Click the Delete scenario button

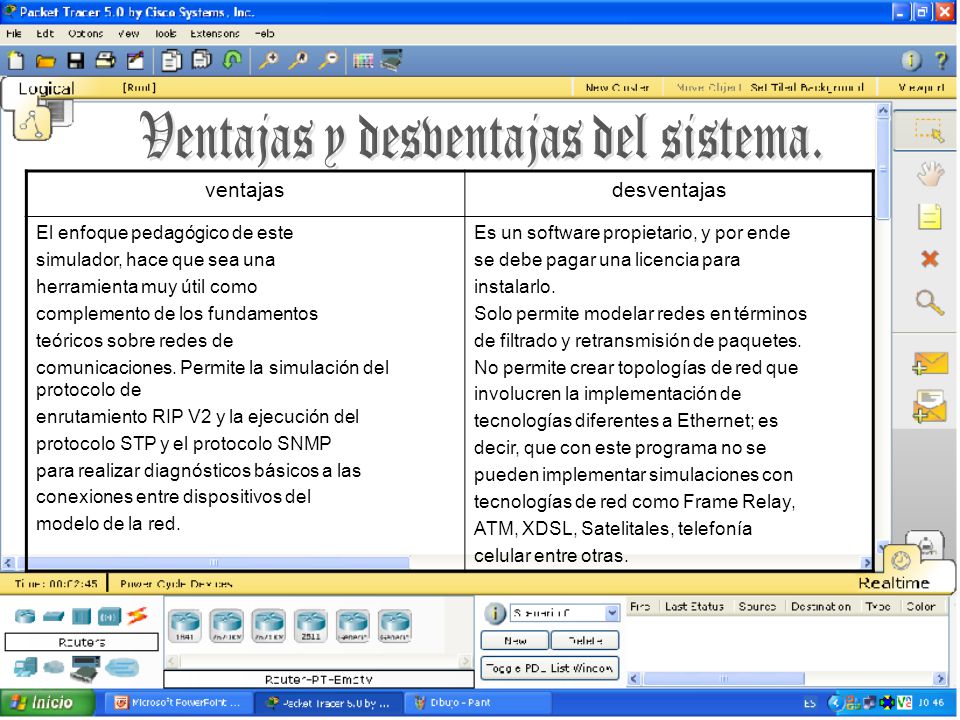pos(585,640)
